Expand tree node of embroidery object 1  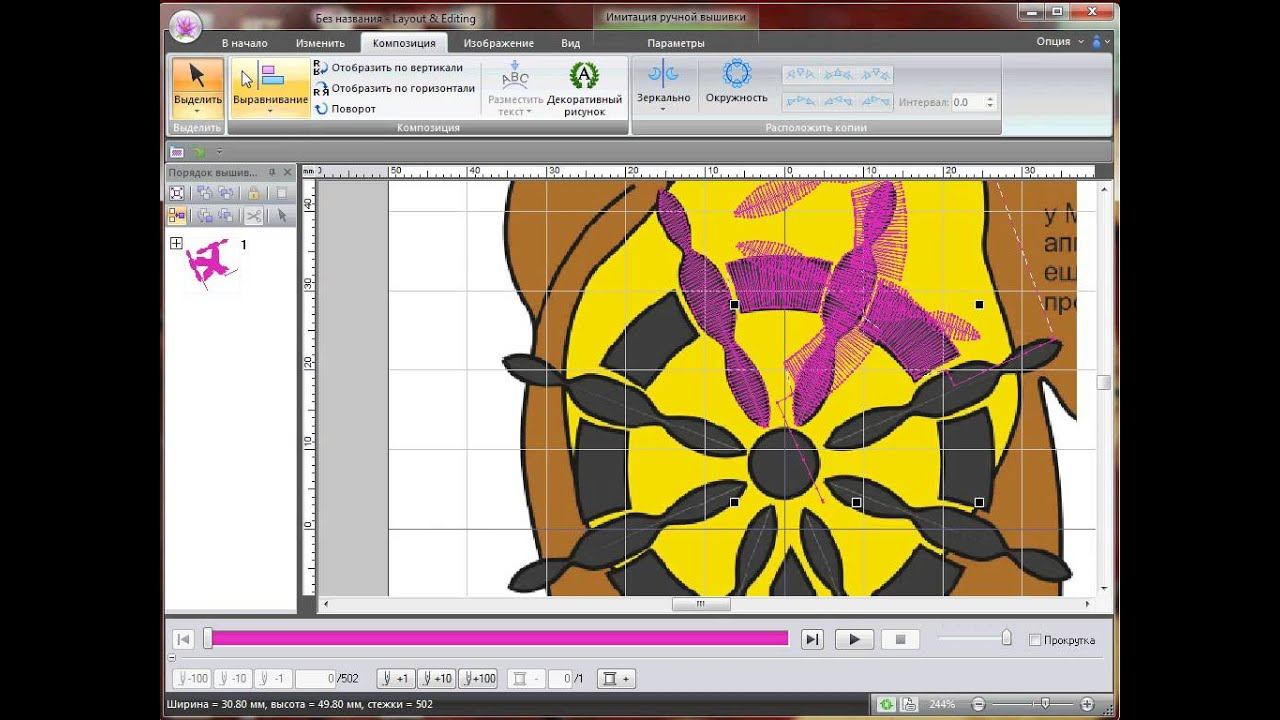click(x=176, y=244)
